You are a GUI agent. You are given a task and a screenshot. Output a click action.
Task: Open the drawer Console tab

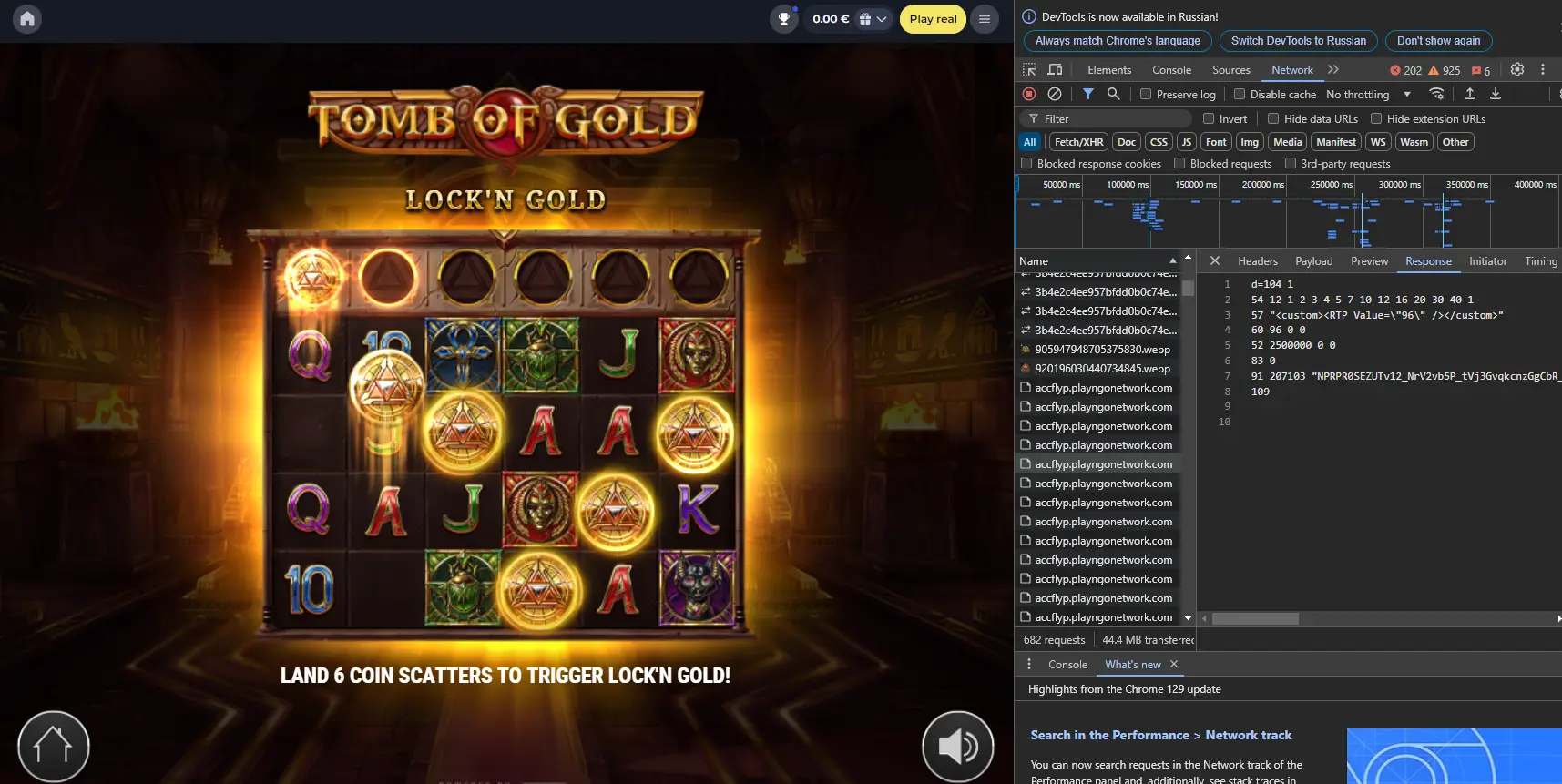click(1067, 665)
